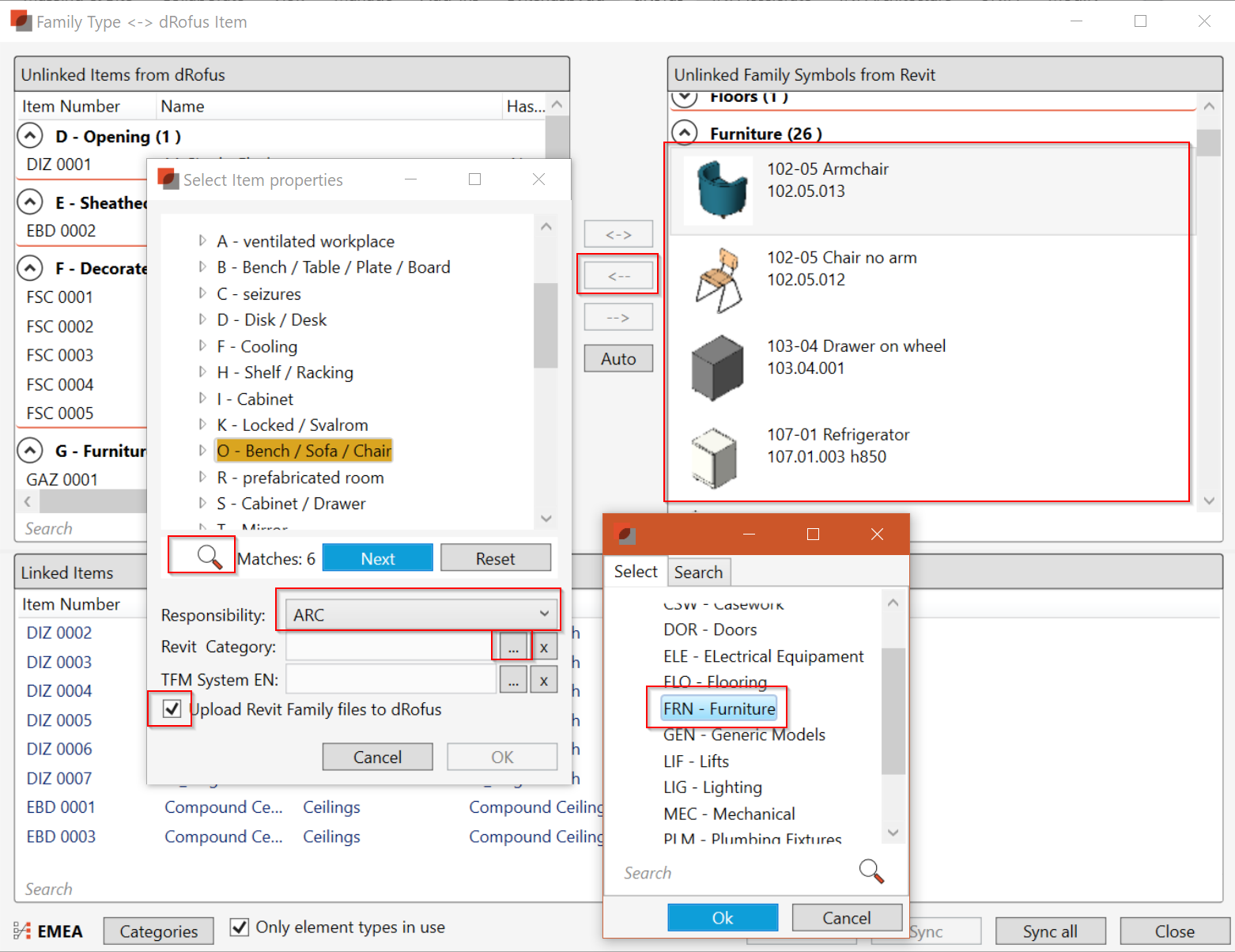Screen dimensions: 1235x952
Task: Click the EMEA logo icon
Action: (x=22, y=931)
